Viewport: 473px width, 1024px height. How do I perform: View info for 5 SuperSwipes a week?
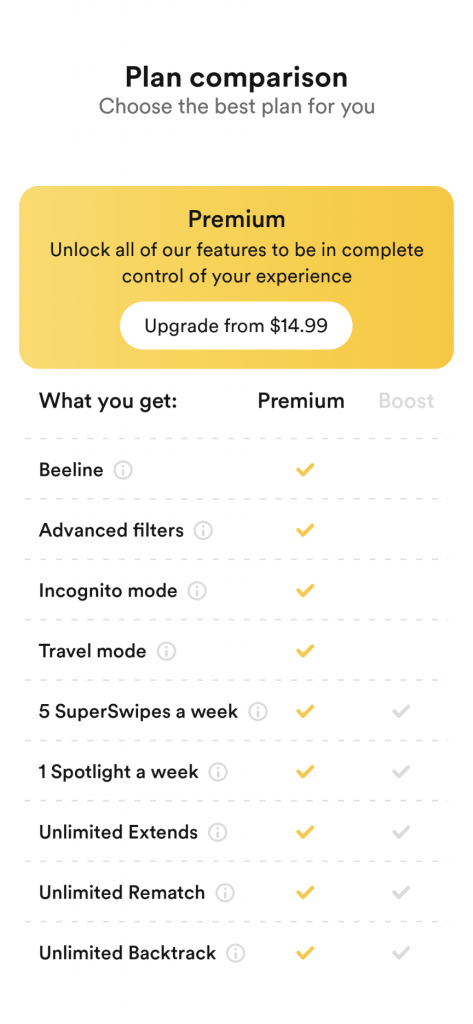click(258, 712)
